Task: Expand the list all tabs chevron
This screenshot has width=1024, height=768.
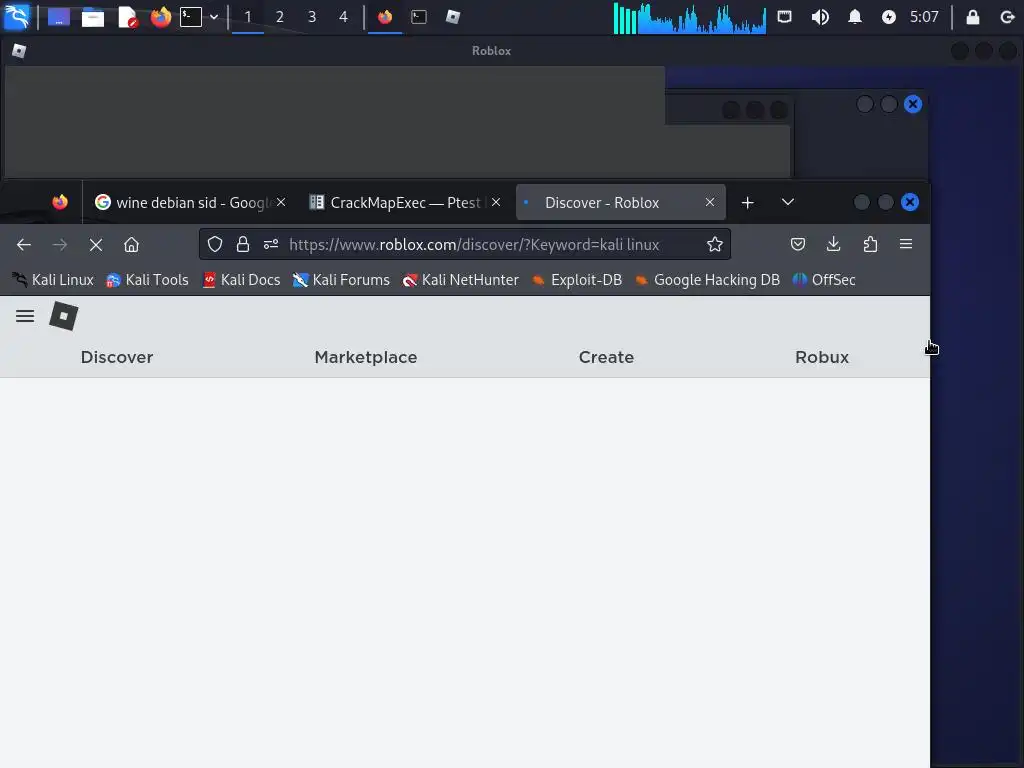Action: (x=788, y=202)
